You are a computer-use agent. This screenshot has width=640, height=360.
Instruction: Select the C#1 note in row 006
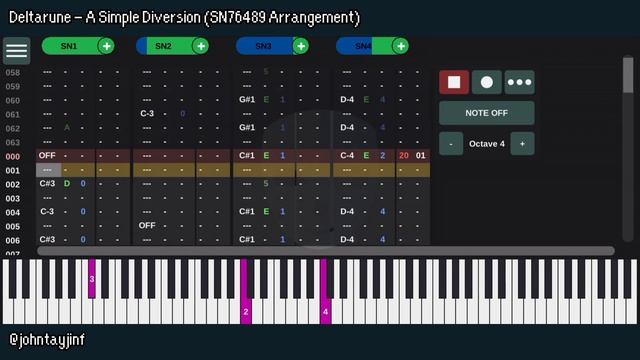[x=247, y=239]
